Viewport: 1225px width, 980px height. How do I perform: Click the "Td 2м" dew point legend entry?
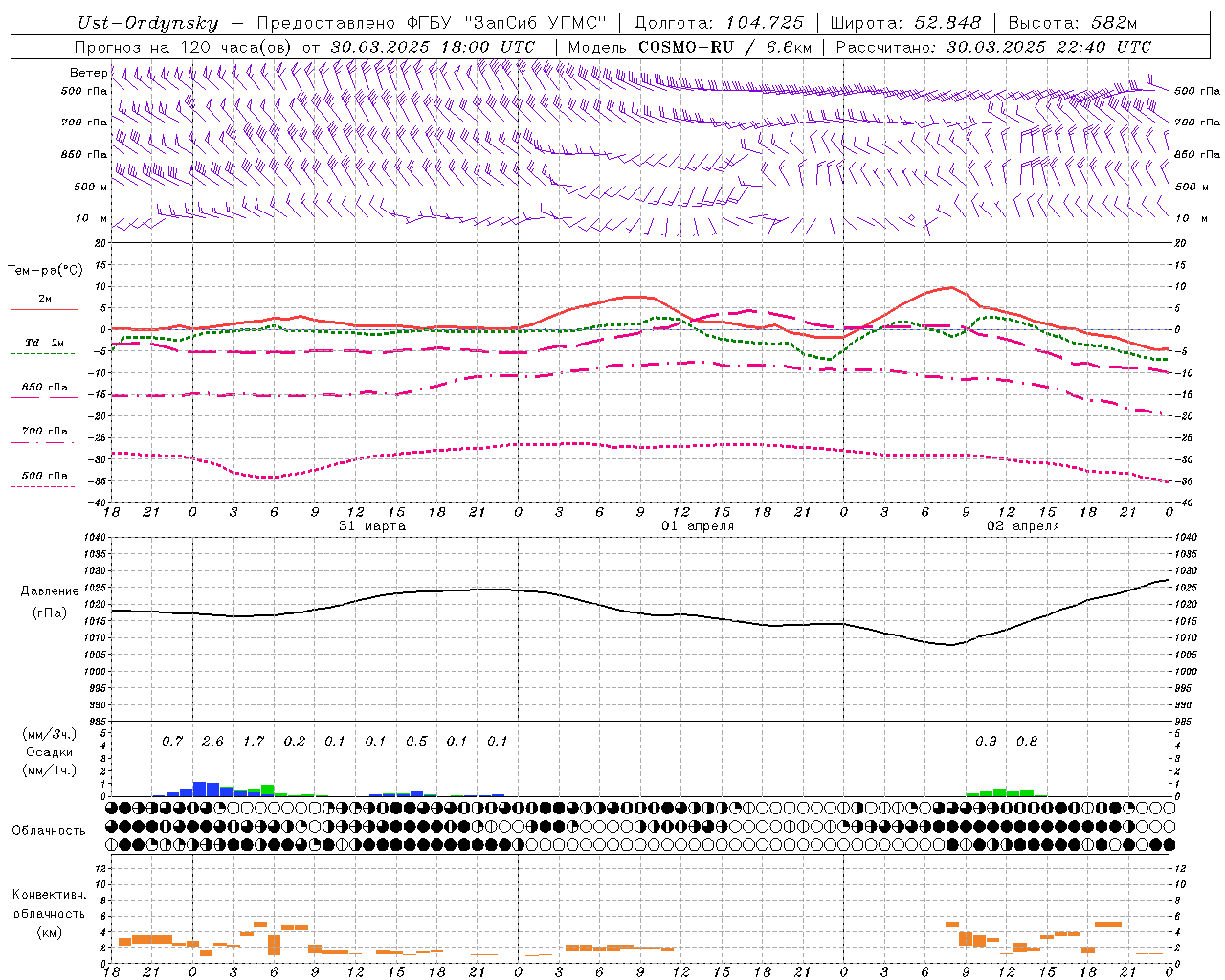[45, 343]
